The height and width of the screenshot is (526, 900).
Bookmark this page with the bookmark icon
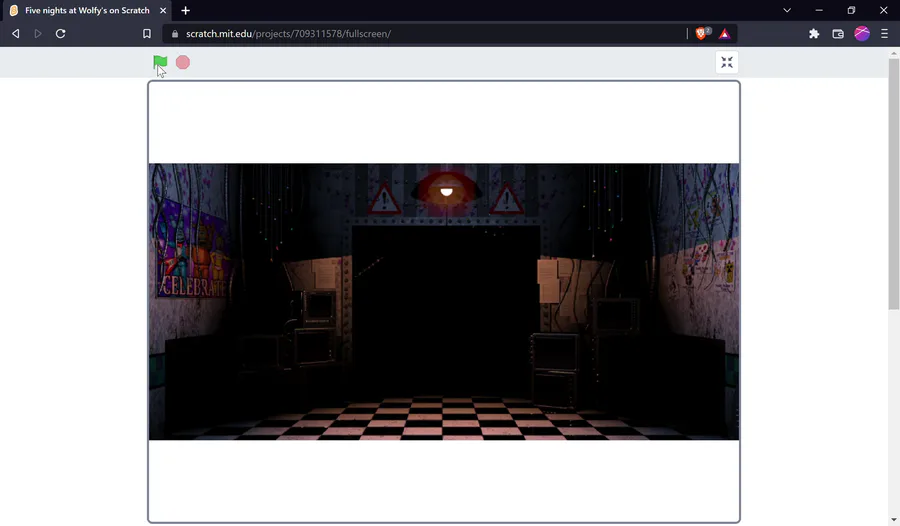pyautogui.click(x=147, y=34)
